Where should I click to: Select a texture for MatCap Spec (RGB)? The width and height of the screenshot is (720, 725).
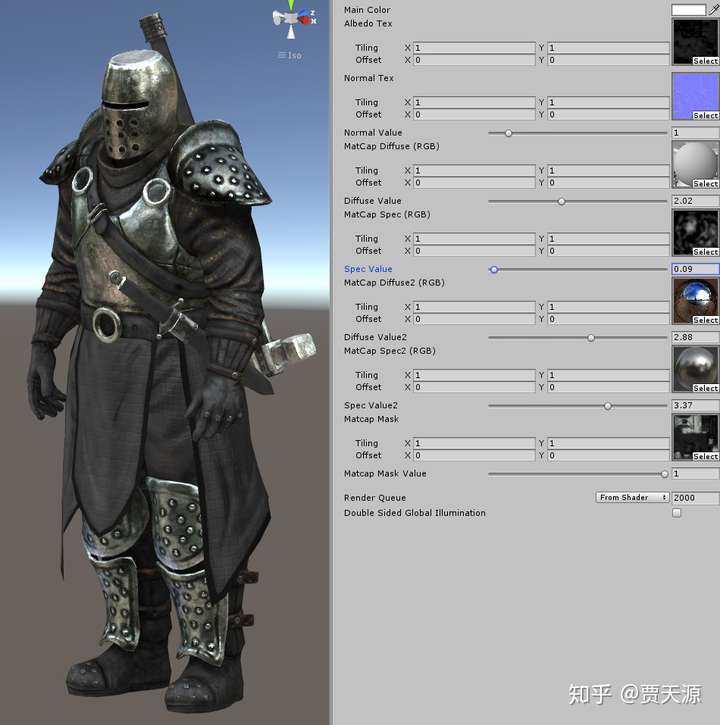[x=705, y=252]
